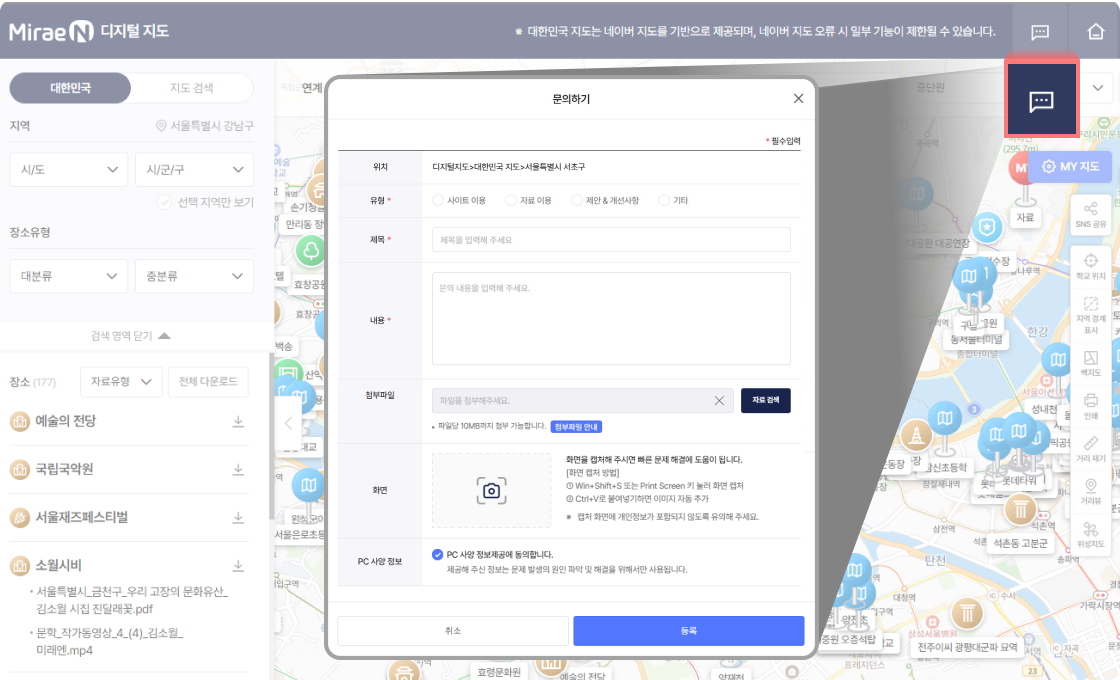The width and height of the screenshot is (1120, 680).
Task: Click the home icon in the header
Action: click(x=1095, y=31)
